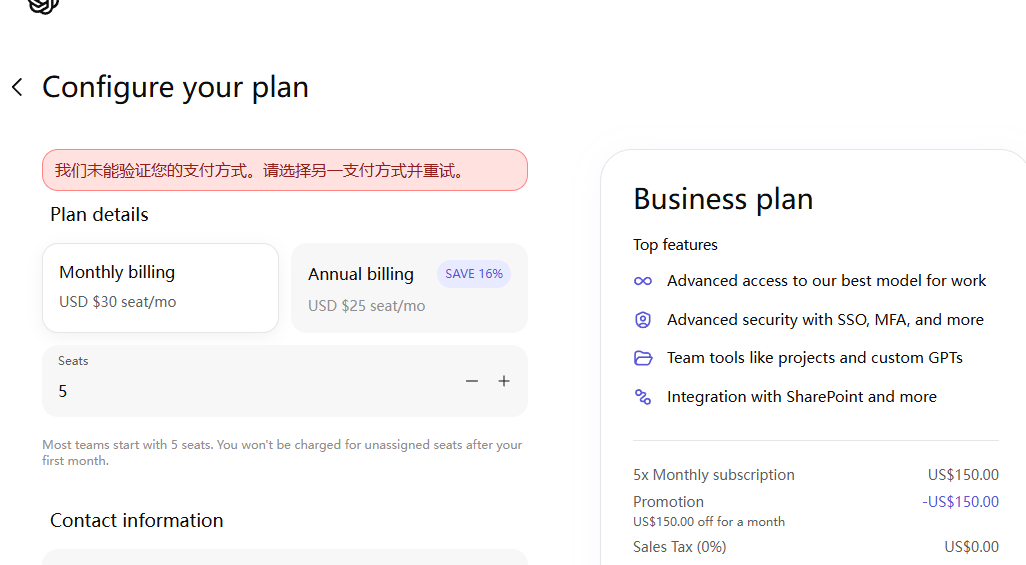This screenshot has width=1026, height=565.
Task: Click the folder icon for team tools
Action: pos(643,358)
